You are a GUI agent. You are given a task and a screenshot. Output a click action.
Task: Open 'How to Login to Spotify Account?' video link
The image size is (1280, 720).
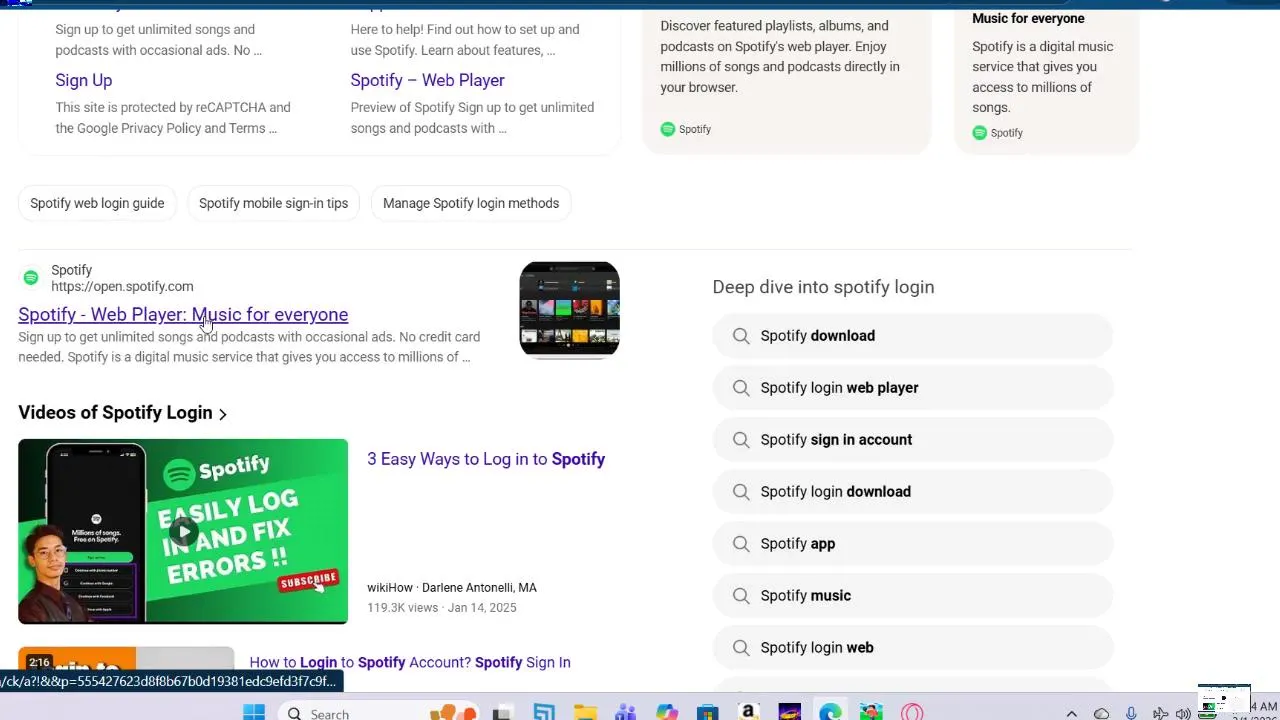tap(410, 662)
